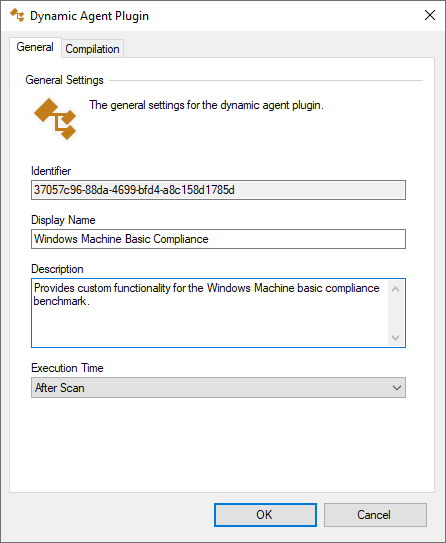Confirm changes with the OK button
This screenshot has height=543, width=446.
click(265, 515)
